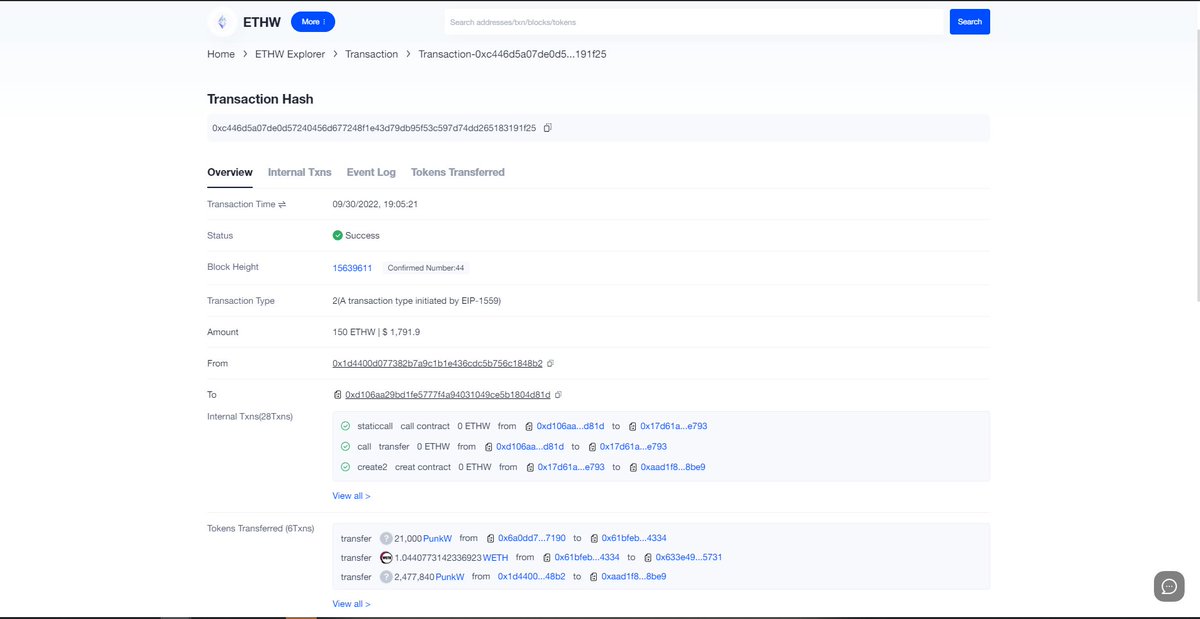Open create2 row from address 0x17d61a...e793
Image resolution: width=1200 pixels, height=619 pixels.
coord(571,467)
